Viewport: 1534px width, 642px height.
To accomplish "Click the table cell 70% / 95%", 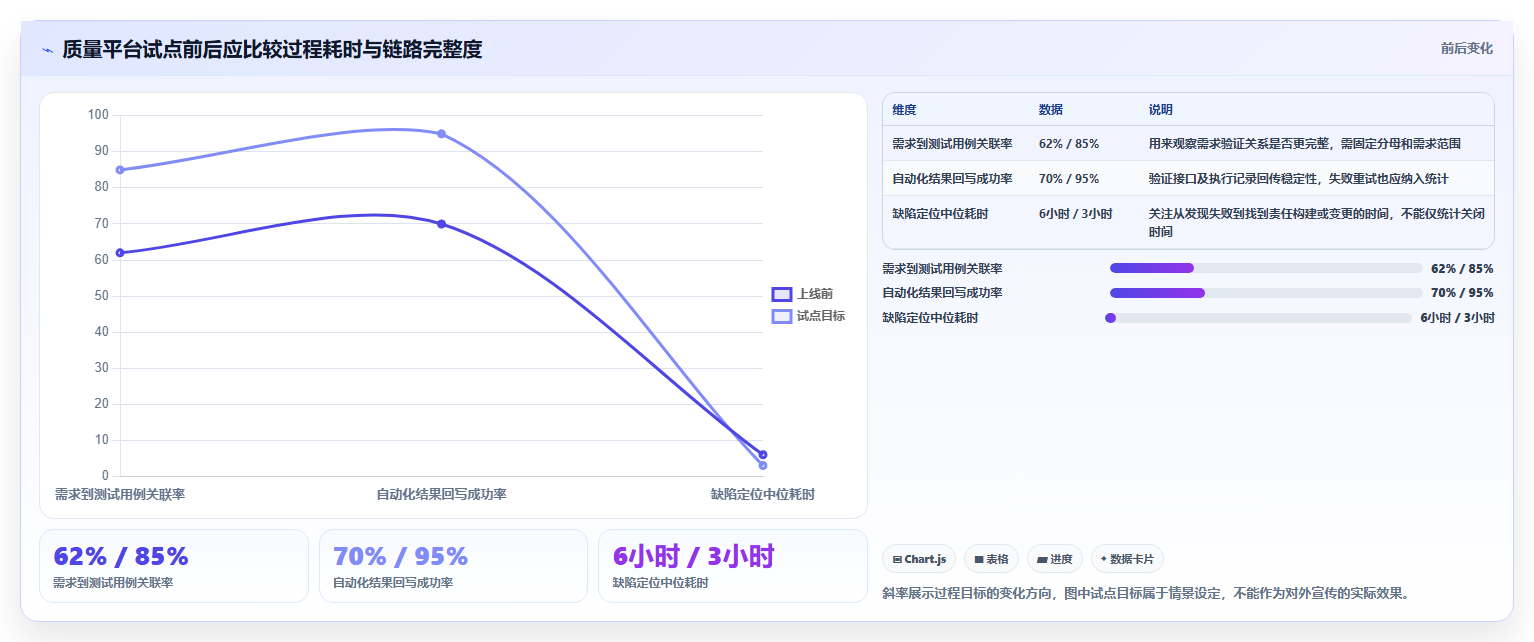I will click(1069, 179).
